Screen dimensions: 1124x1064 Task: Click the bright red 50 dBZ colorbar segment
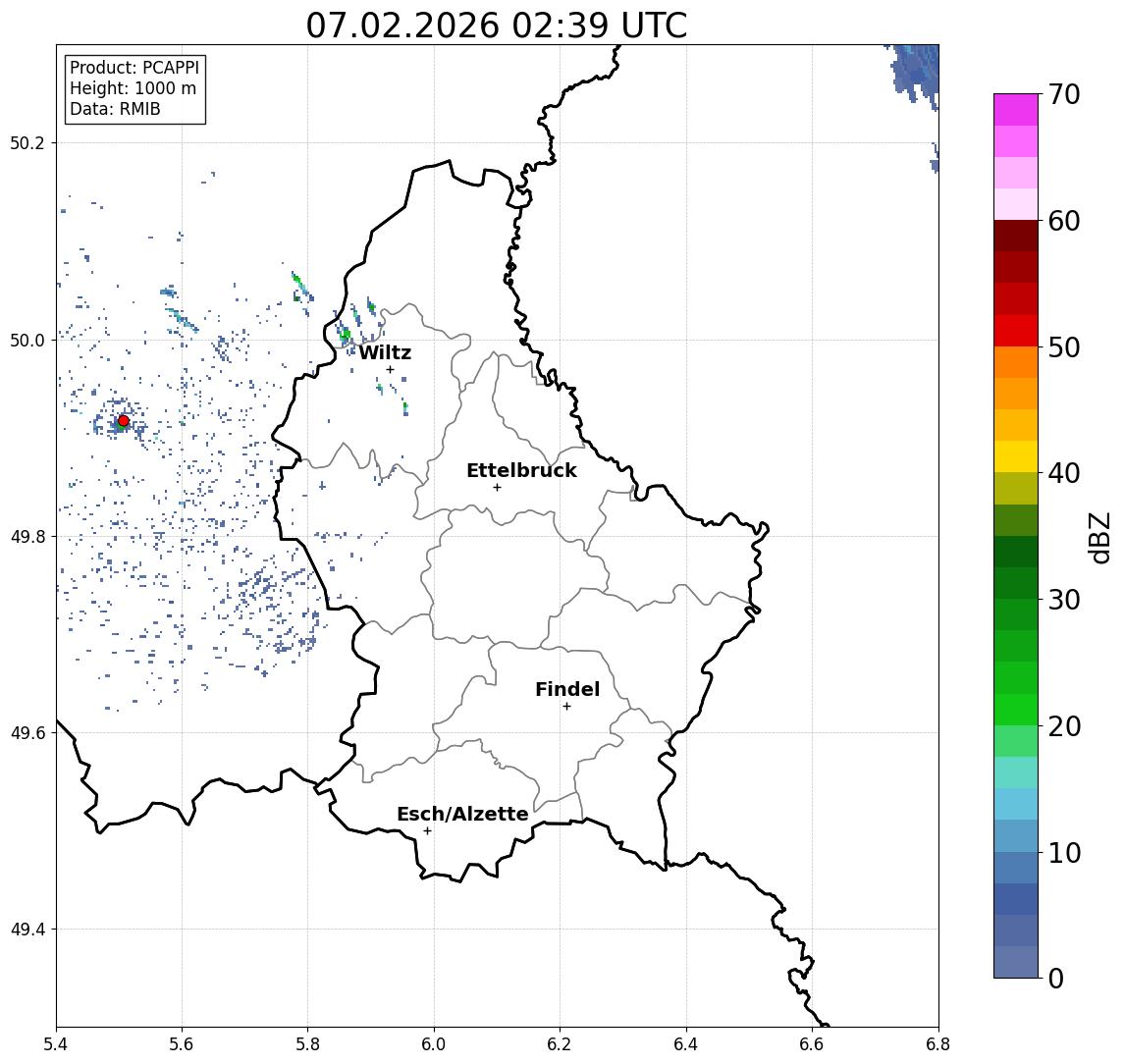click(x=1016, y=331)
